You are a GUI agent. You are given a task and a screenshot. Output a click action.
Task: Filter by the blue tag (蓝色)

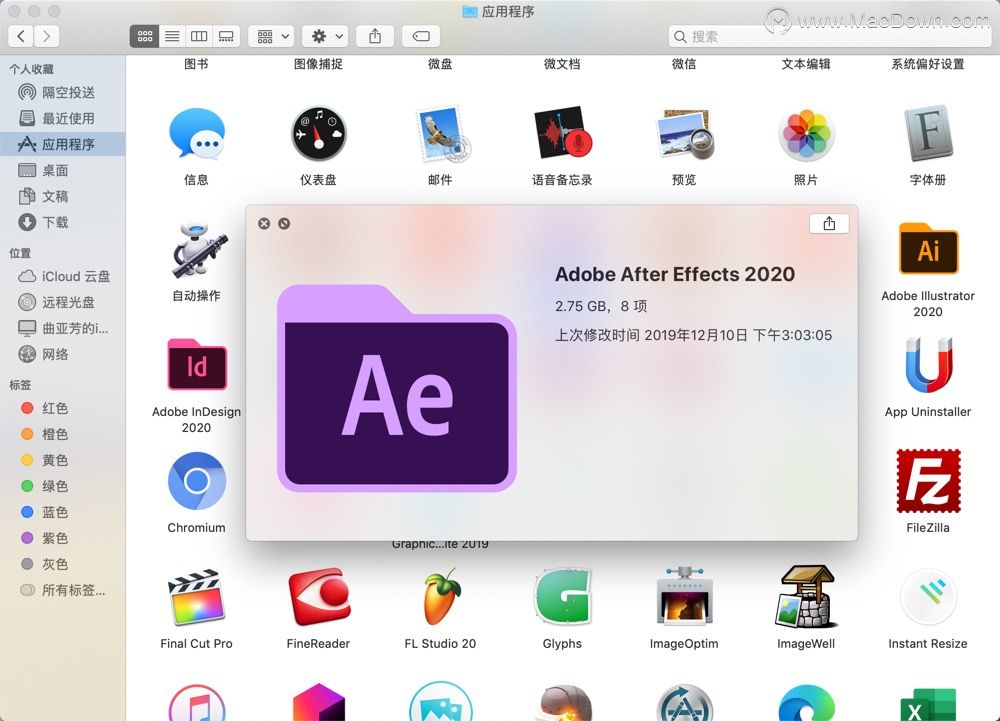tap(62, 513)
